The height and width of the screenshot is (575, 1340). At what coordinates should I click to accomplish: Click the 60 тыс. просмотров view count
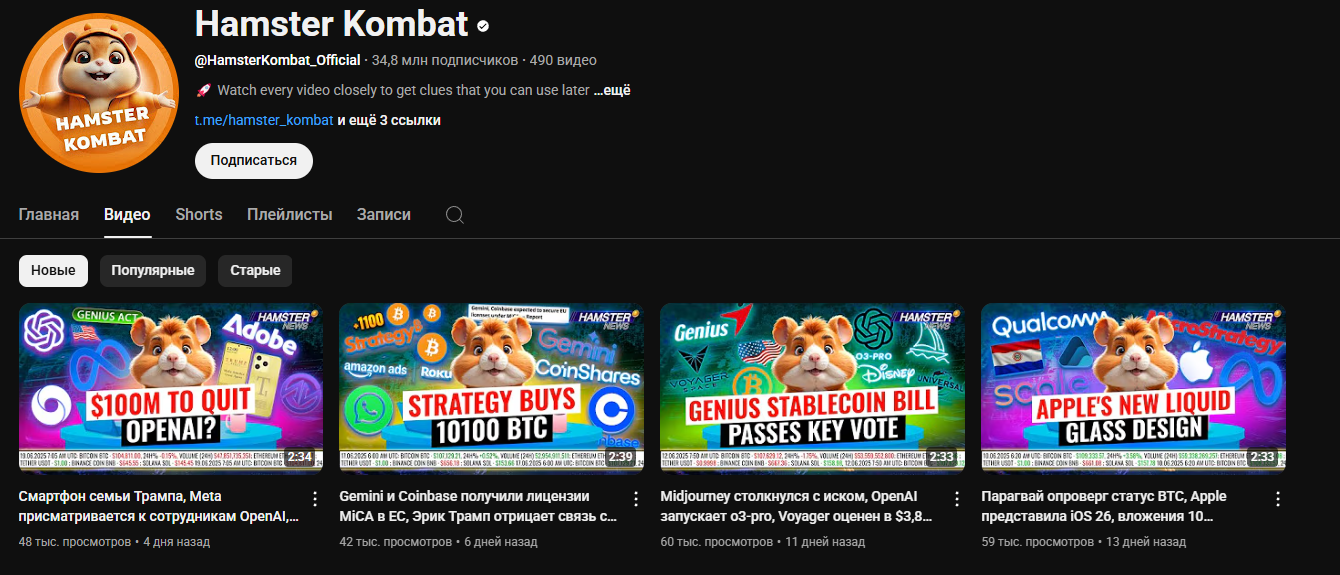coord(717,542)
